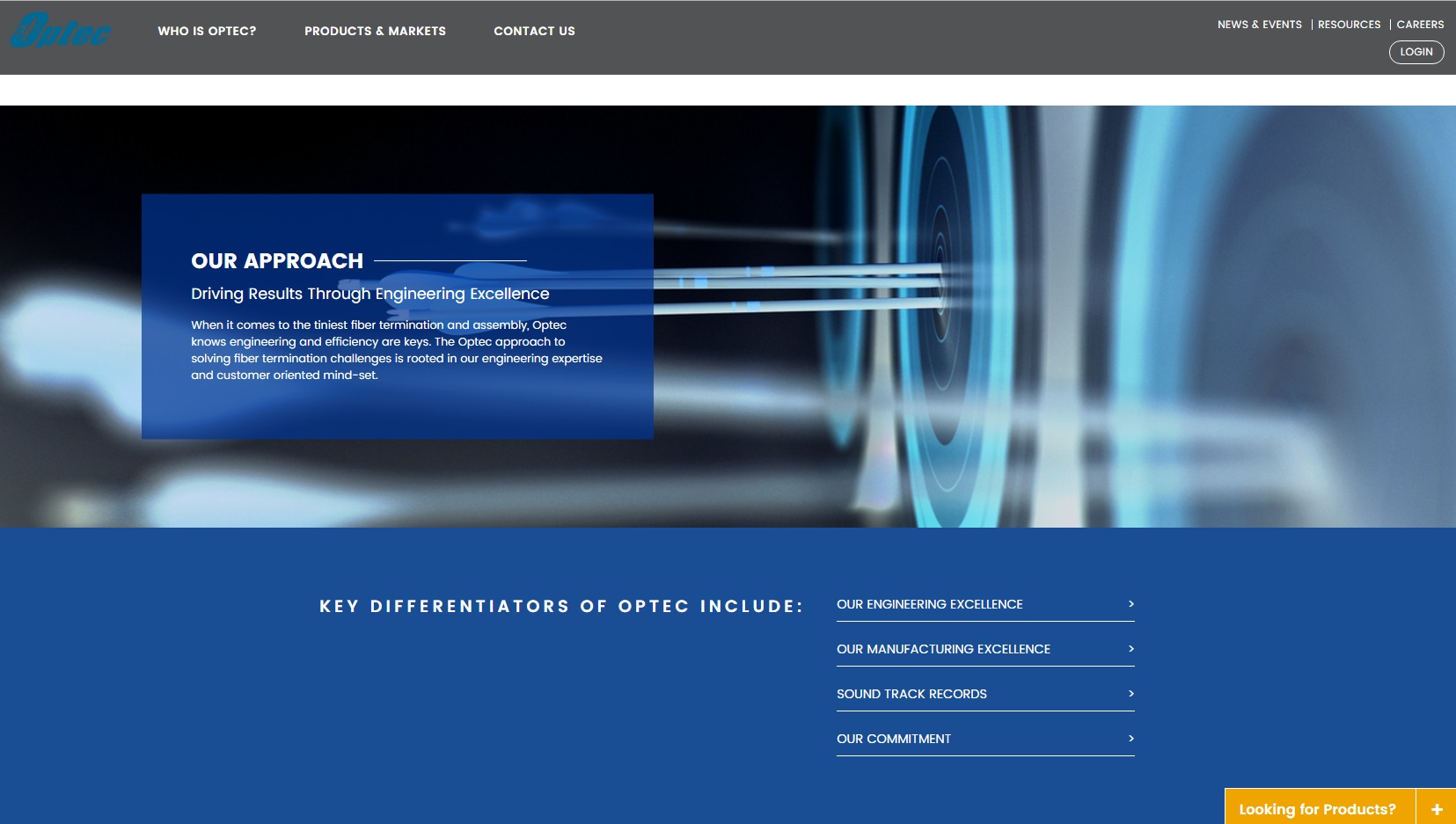Image resolution: width=1456 pixels, height=824 pixels.
Task: Click the Driving Results Through Engineering Excellence subtitle
Action: coord(370,294)
